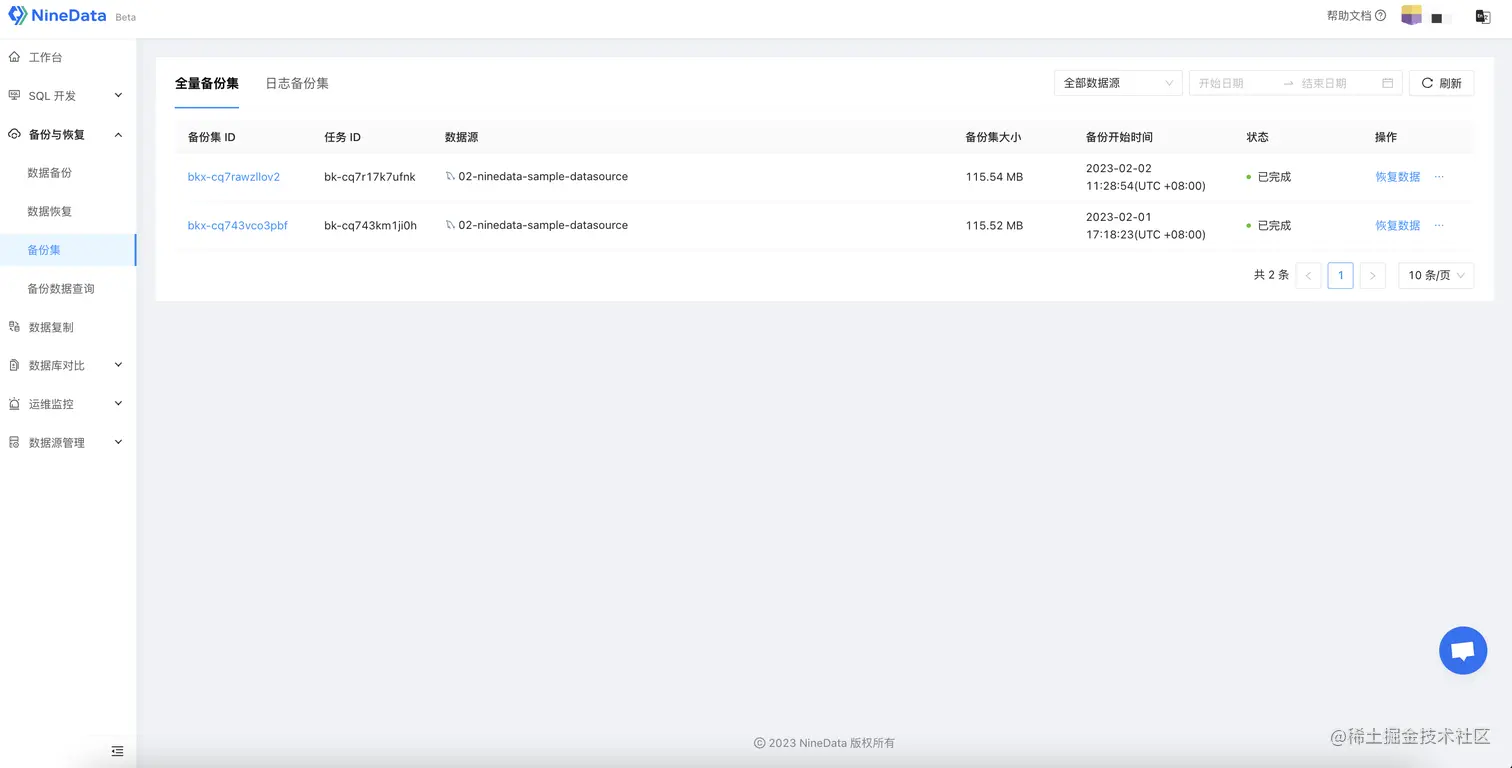Click the NineData logo
Image resolution: width=1512 pixels, height=768 pixels.
57,16
